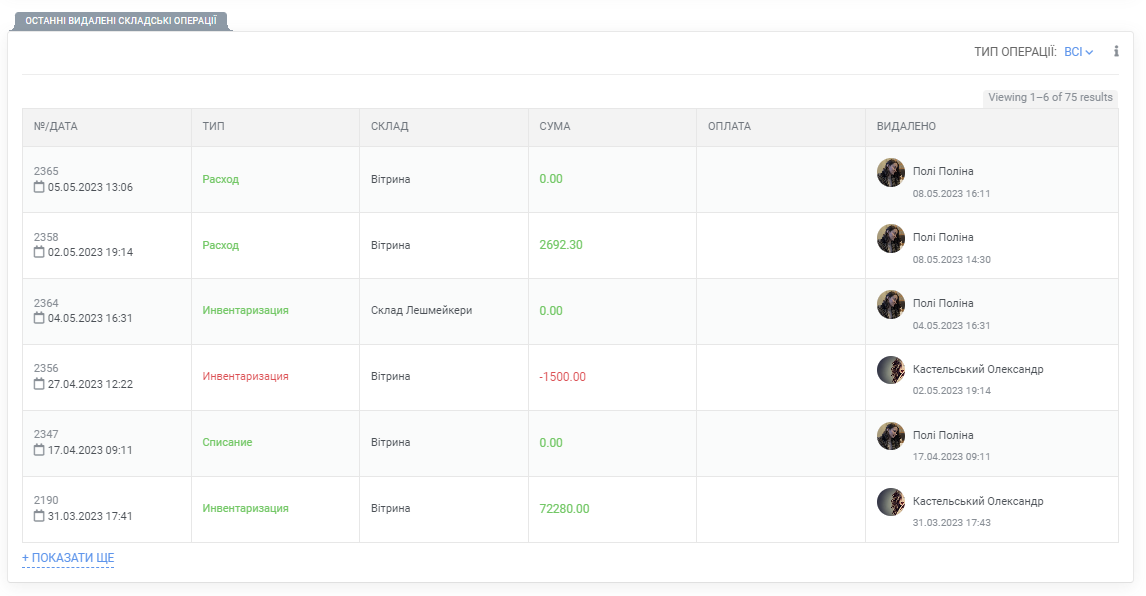This screenshot has width=1146, height=596.
Task: Click Расход type in row 2365
Action: pyautogui.click(x=221, y=179)
